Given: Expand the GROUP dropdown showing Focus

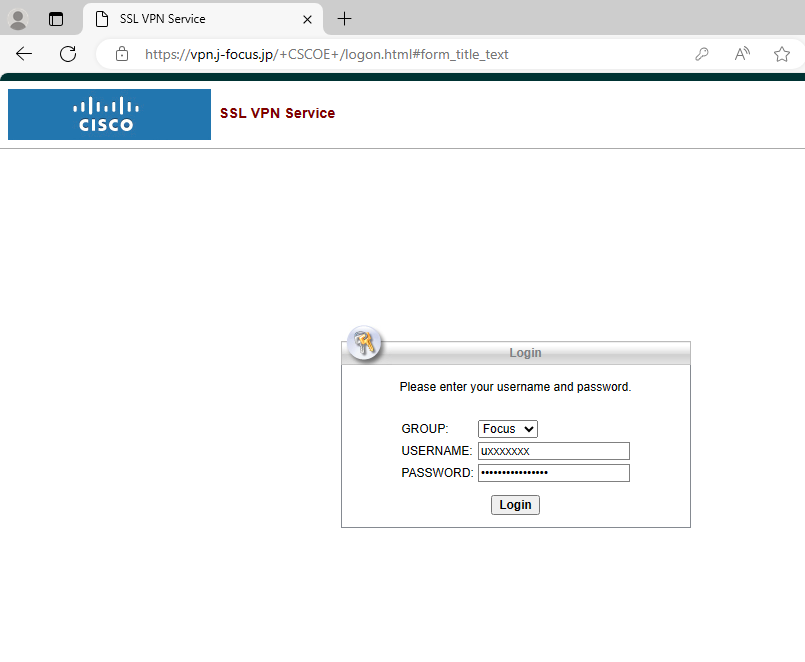Looking at the screenshot, I should (x=508, y=429).
